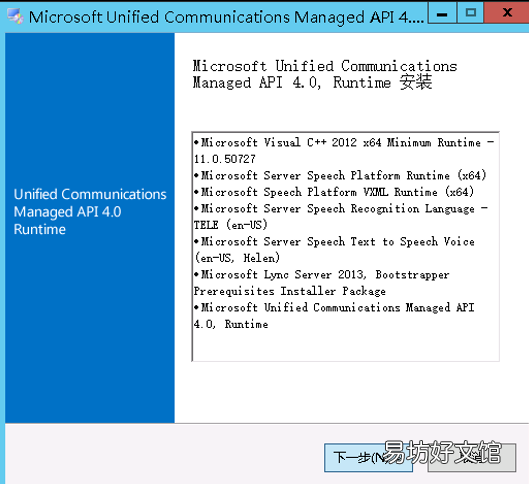The image size is (529, 484).
Task: Maximize the installer window
Action: [x=470, y=13]
